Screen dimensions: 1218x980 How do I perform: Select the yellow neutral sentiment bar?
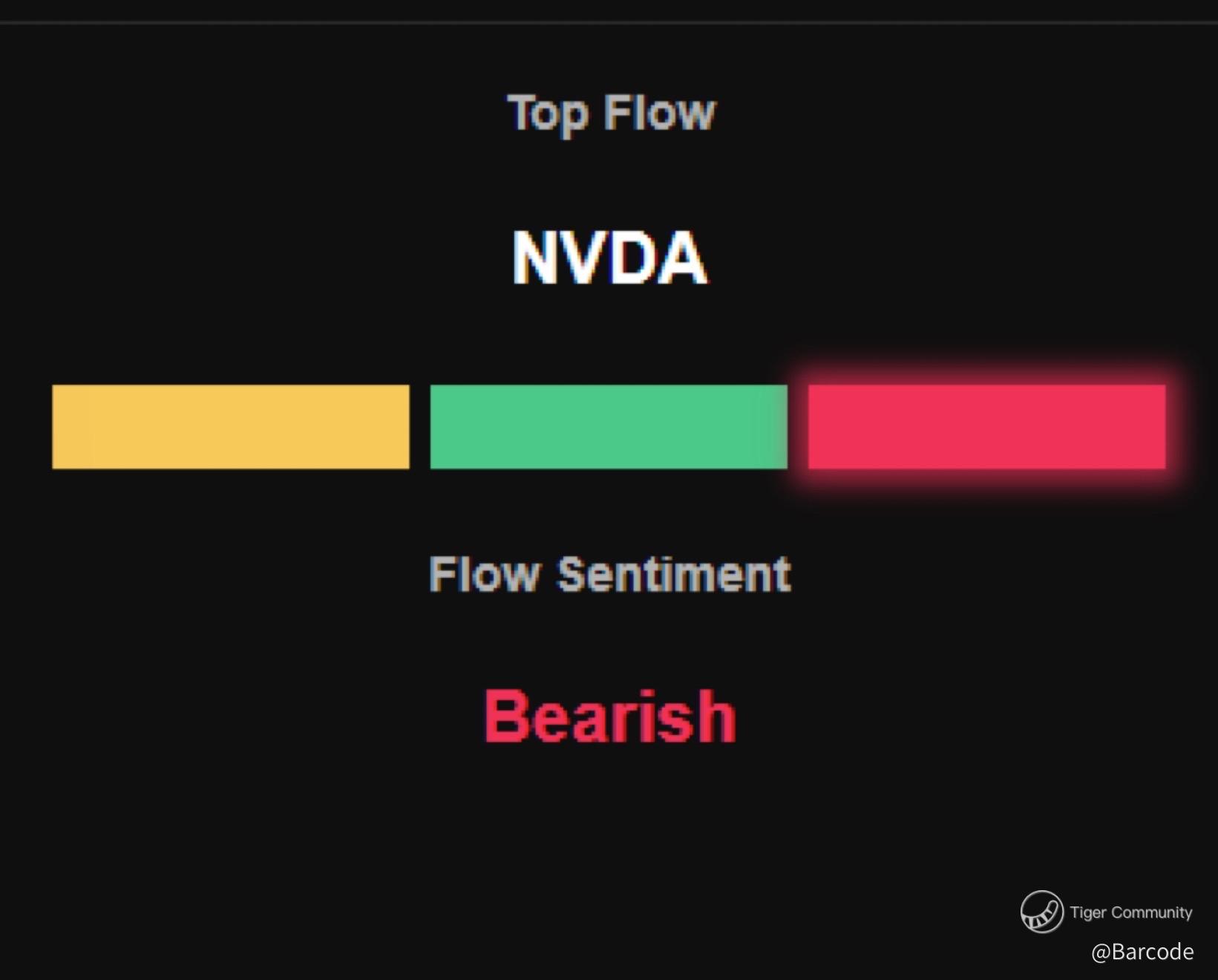(x=230, y=427)
